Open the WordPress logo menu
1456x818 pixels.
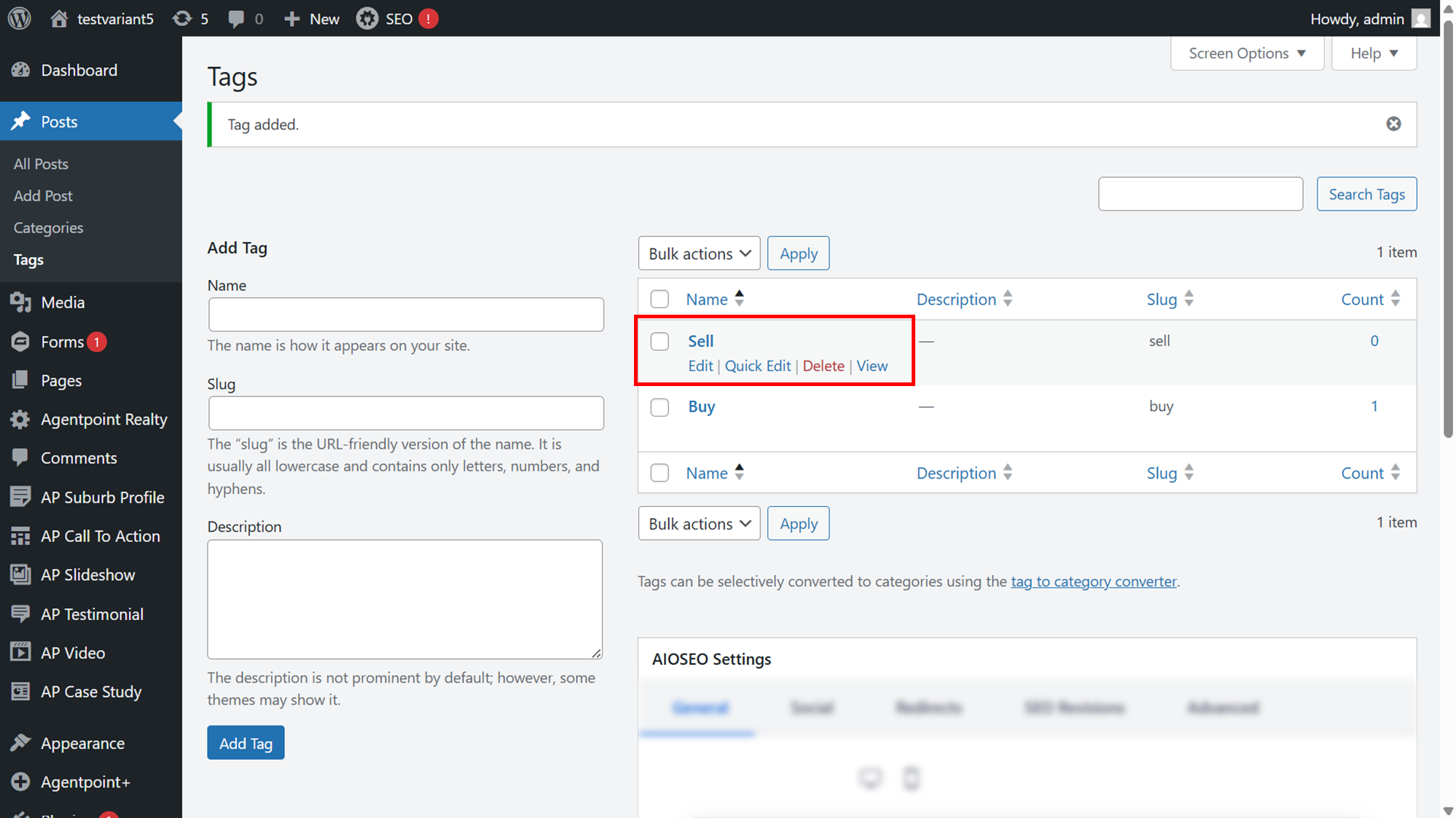(20, 18)
